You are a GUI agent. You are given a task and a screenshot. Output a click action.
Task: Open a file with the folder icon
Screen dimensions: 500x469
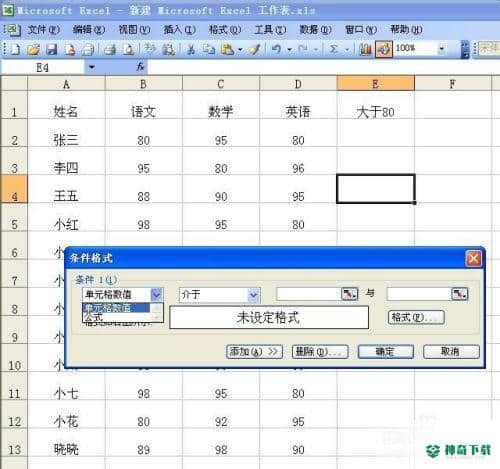pyautogui.click(x=33, y=49)
